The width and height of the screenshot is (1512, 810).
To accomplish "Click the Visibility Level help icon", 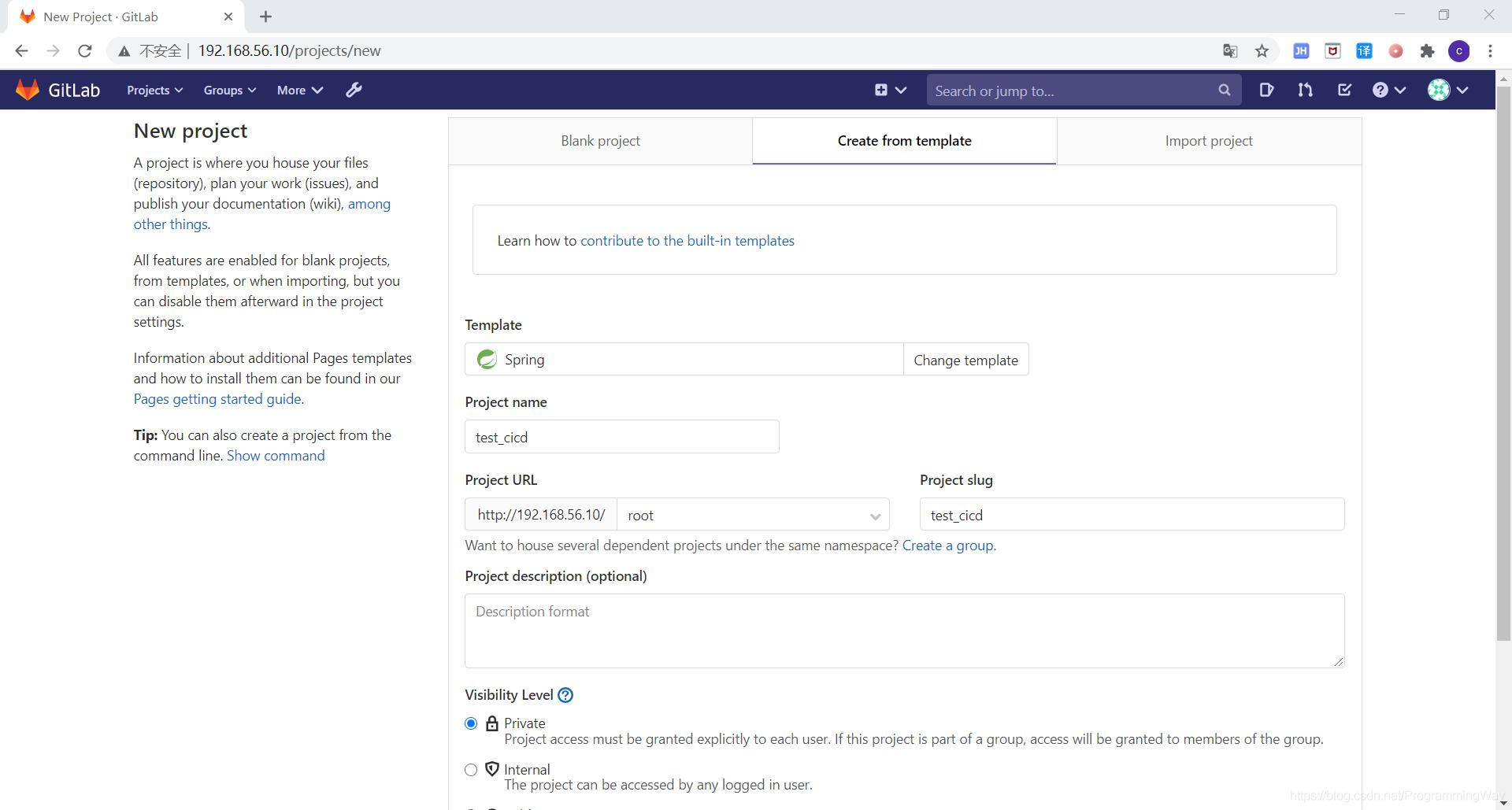I will tap(565, 695).
